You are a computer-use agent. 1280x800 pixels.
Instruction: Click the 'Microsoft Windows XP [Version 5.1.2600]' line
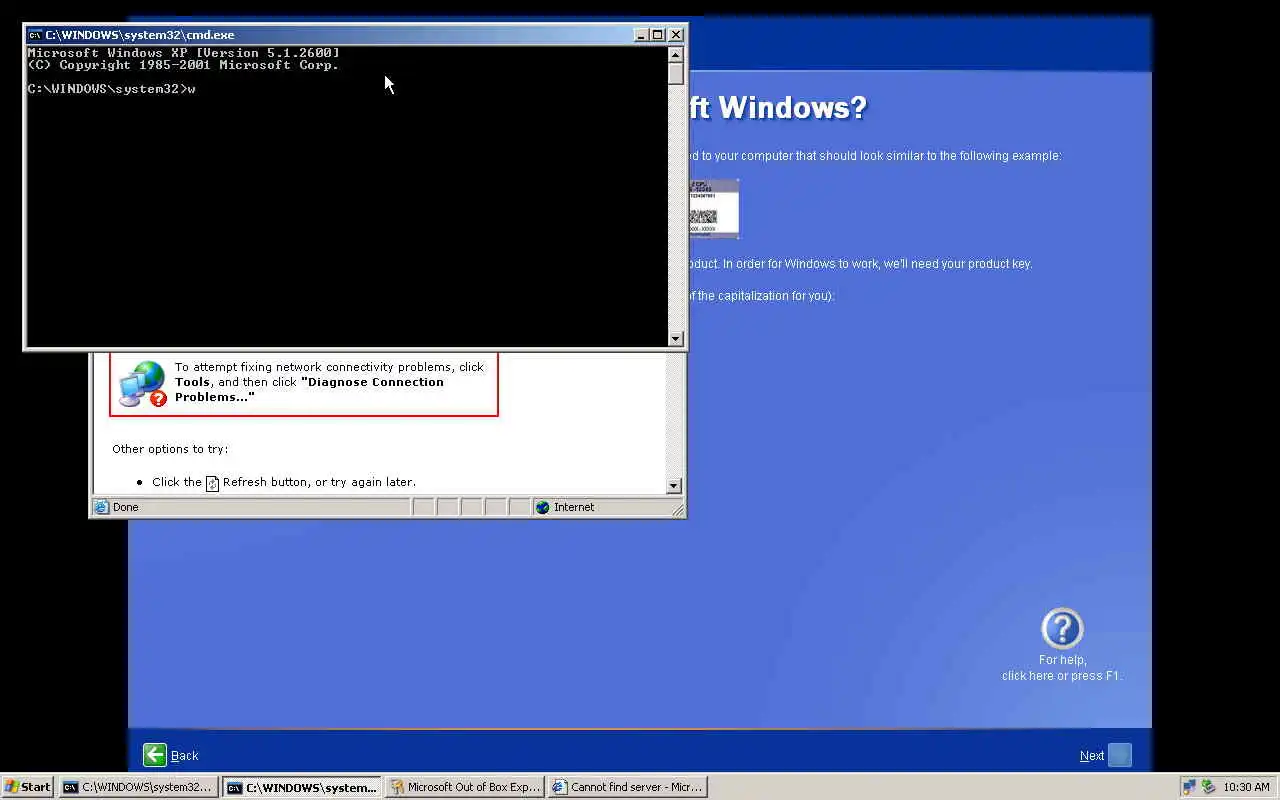(183, 53)
